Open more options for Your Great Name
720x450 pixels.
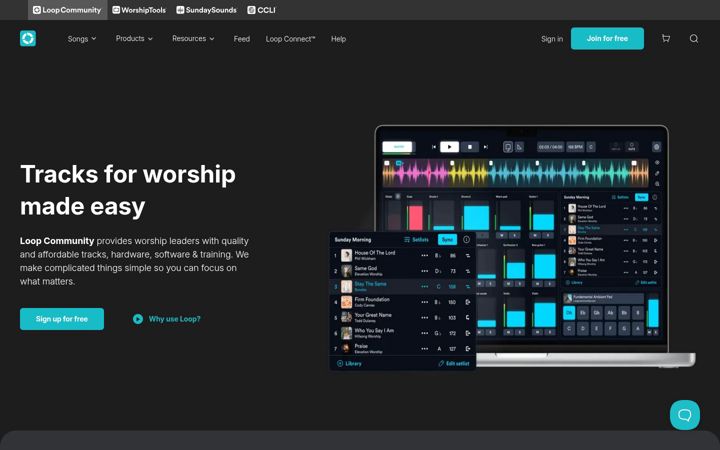pyautogui.click(x=425, y=318)
